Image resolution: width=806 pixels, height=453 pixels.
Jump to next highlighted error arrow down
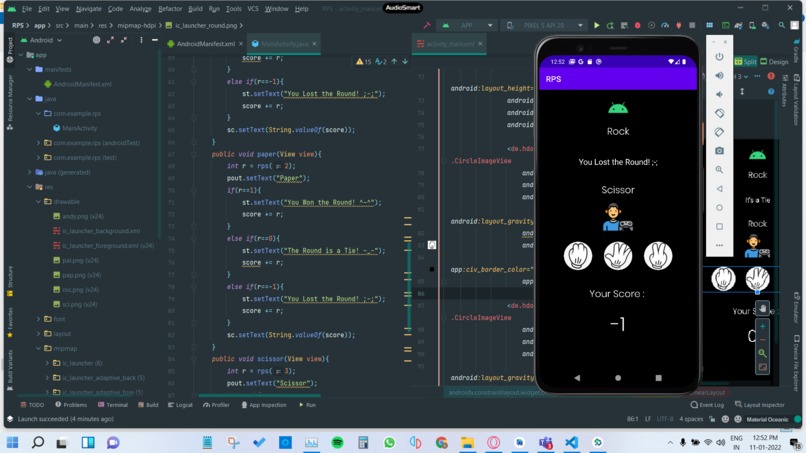[405, 61]
